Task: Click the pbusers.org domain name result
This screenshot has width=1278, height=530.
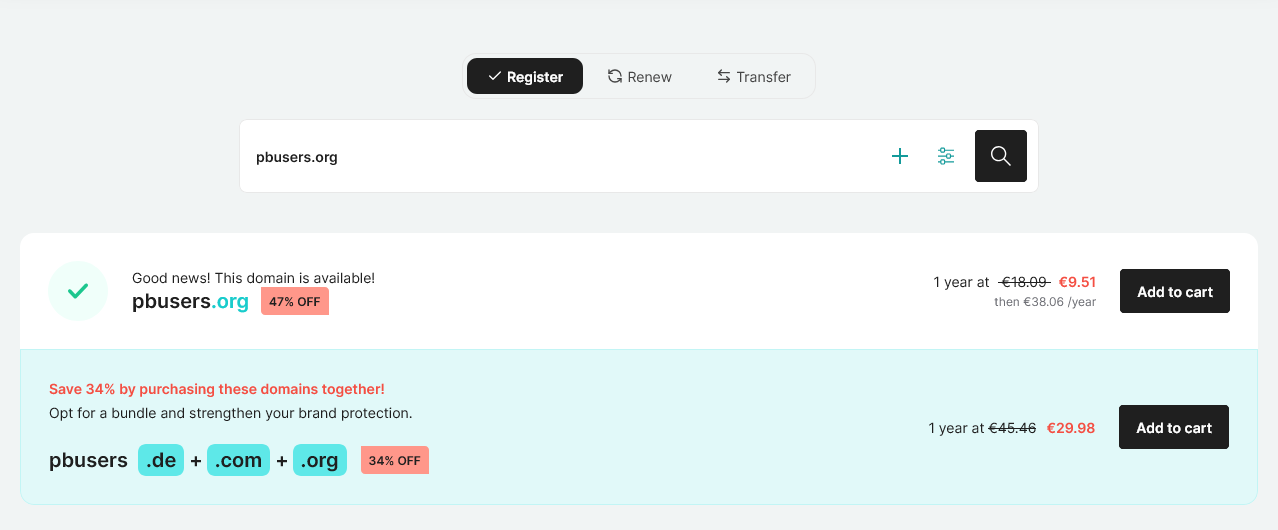Action: pos(190,301)
